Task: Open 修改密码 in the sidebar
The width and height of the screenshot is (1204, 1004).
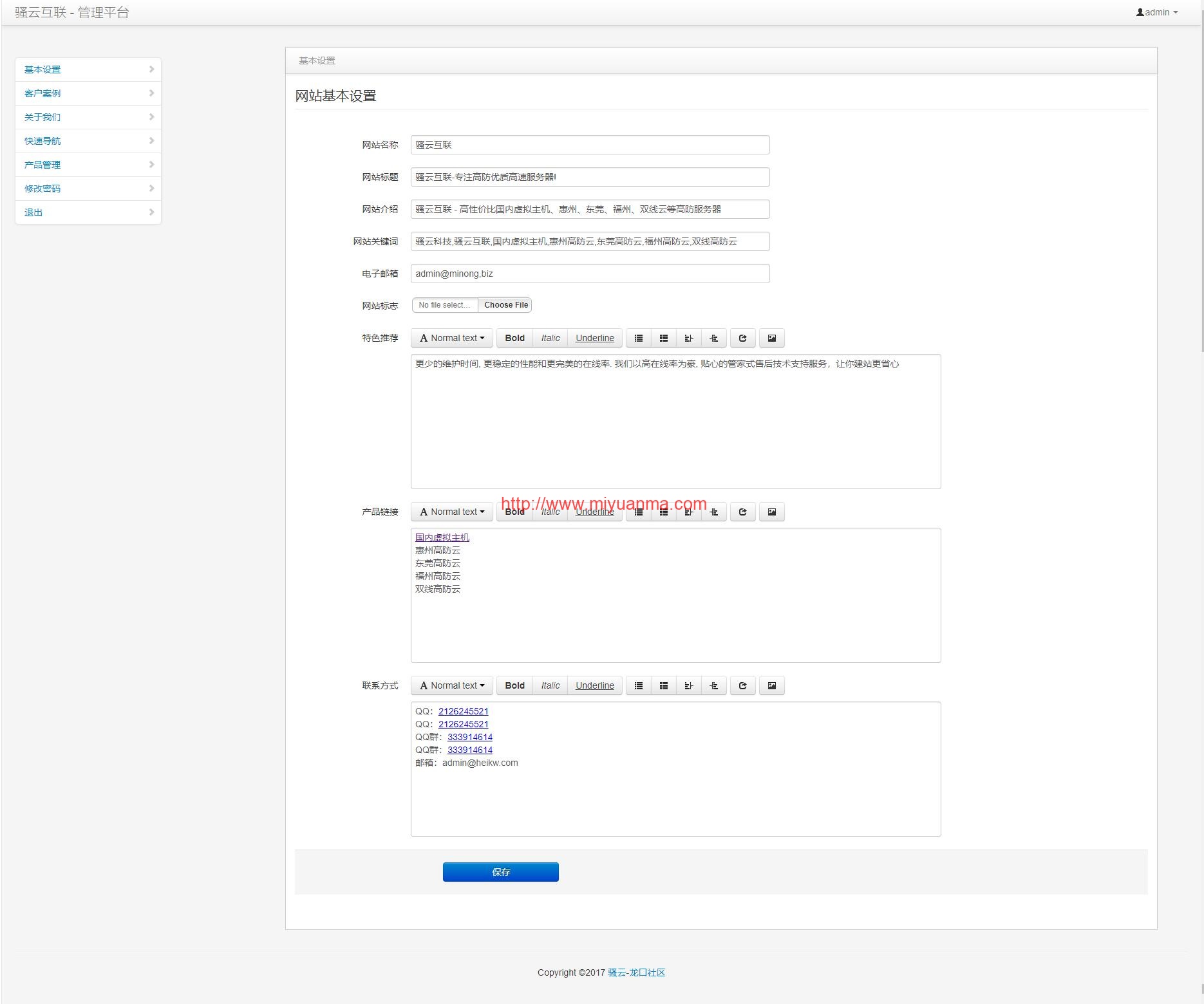Action: point(88,189)
